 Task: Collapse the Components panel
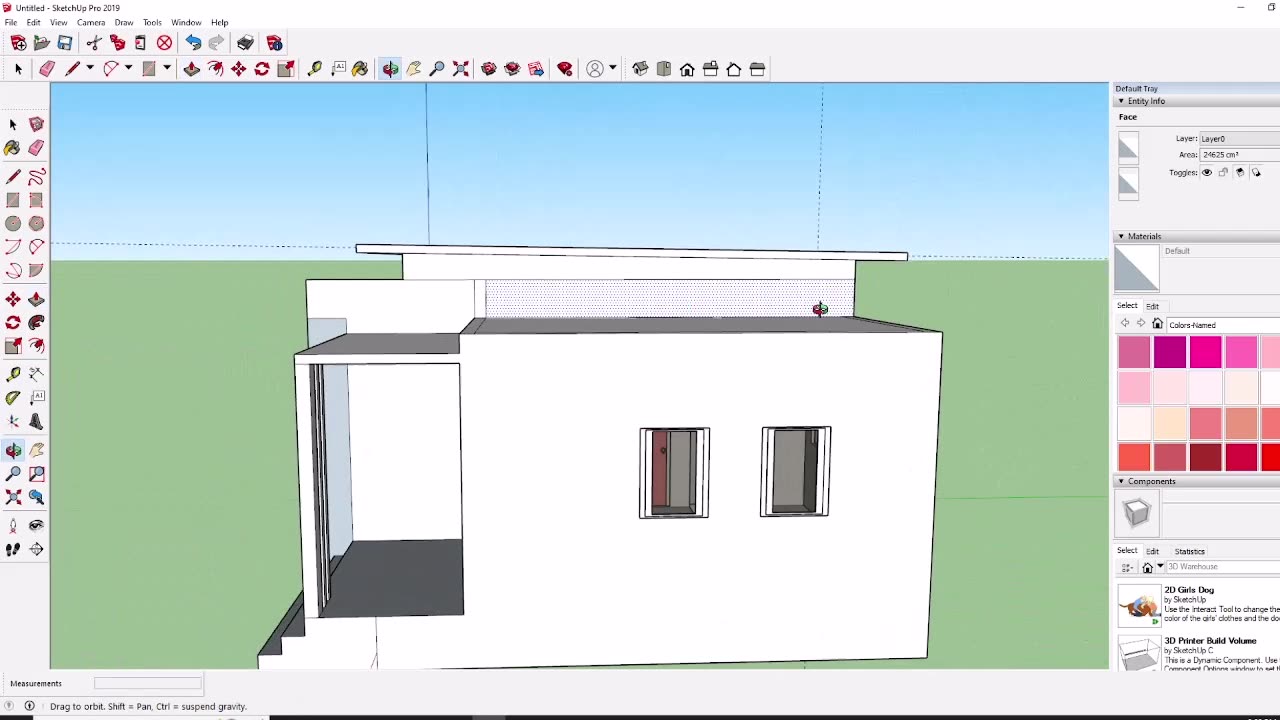point(1121,481)
